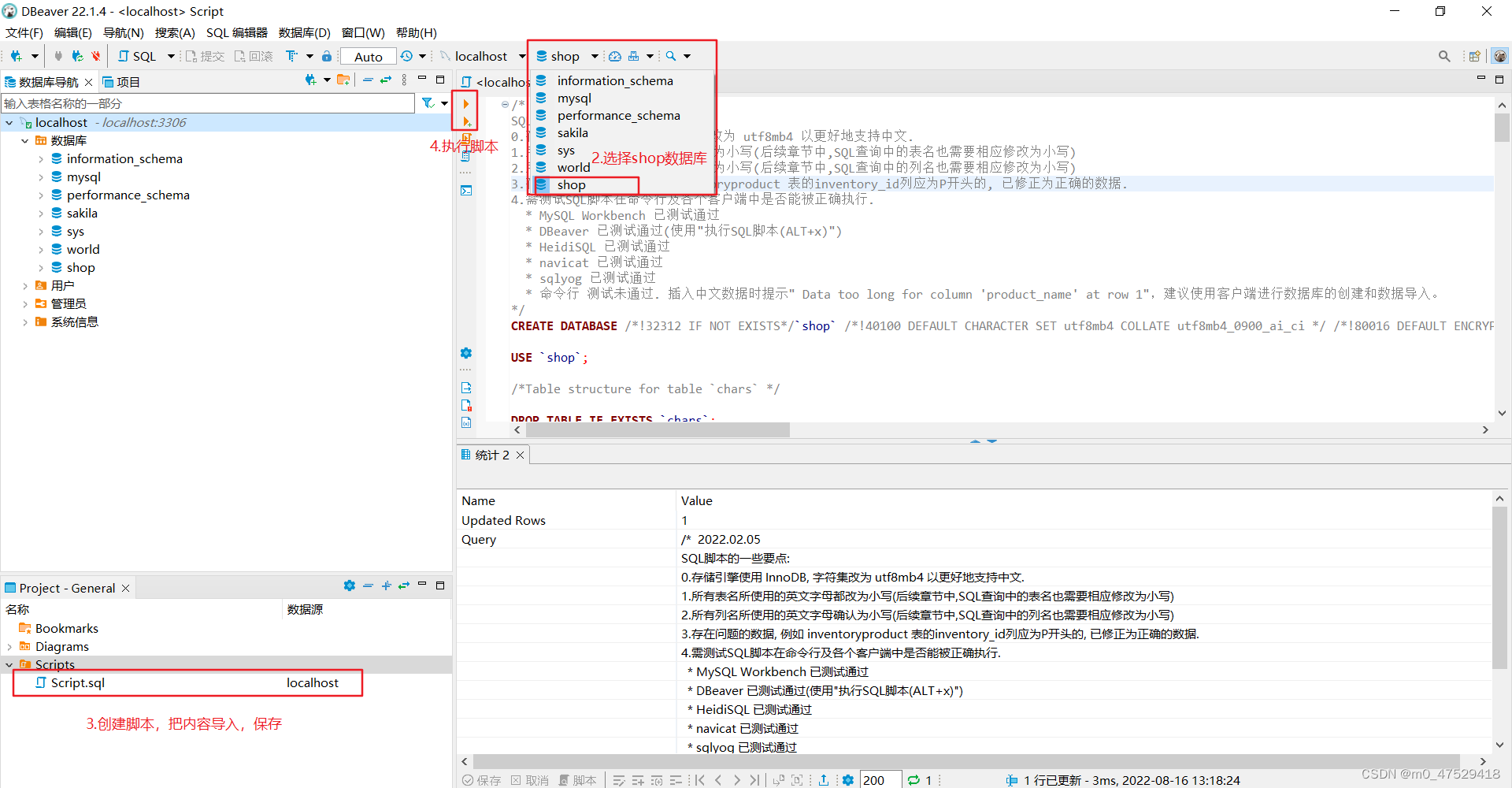1512x788 pixels.
Task: Collapse all nodes in database navigator
Action: (368, 80)
